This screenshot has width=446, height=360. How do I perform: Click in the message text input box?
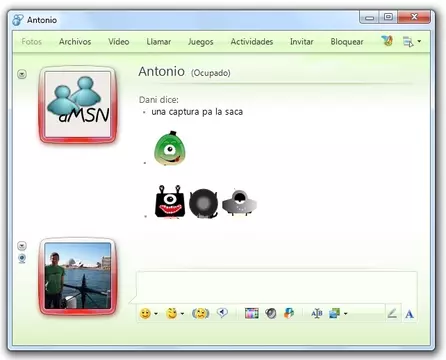[x=277, y=287]
